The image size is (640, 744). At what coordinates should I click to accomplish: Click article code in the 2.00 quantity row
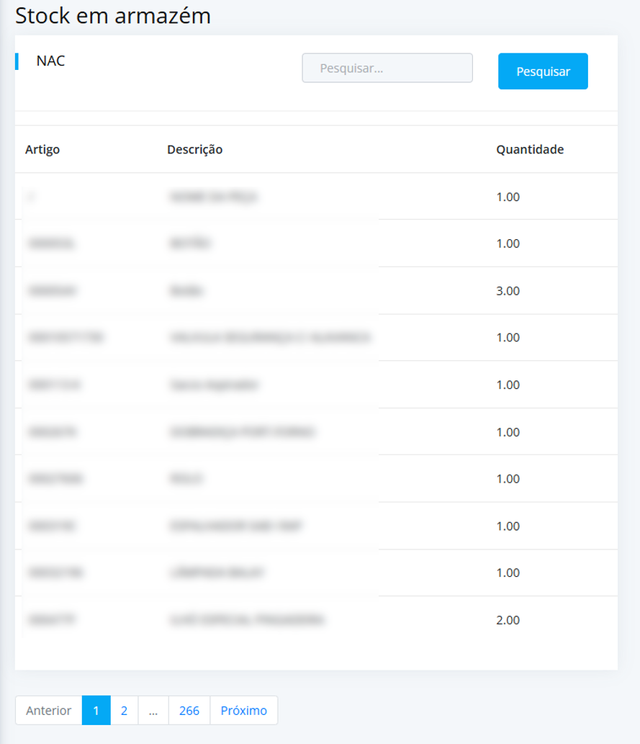click(x=52, y=620)
